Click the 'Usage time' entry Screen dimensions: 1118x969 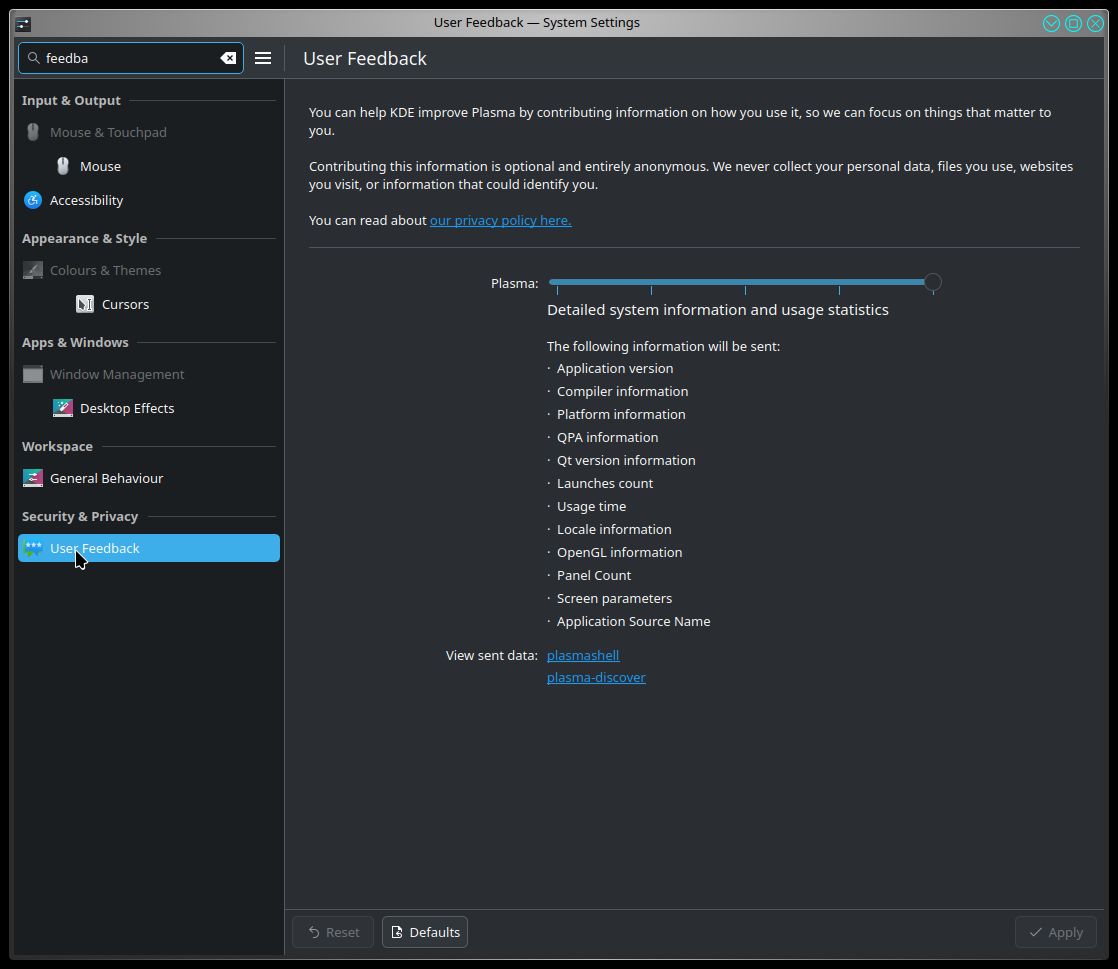591,506
